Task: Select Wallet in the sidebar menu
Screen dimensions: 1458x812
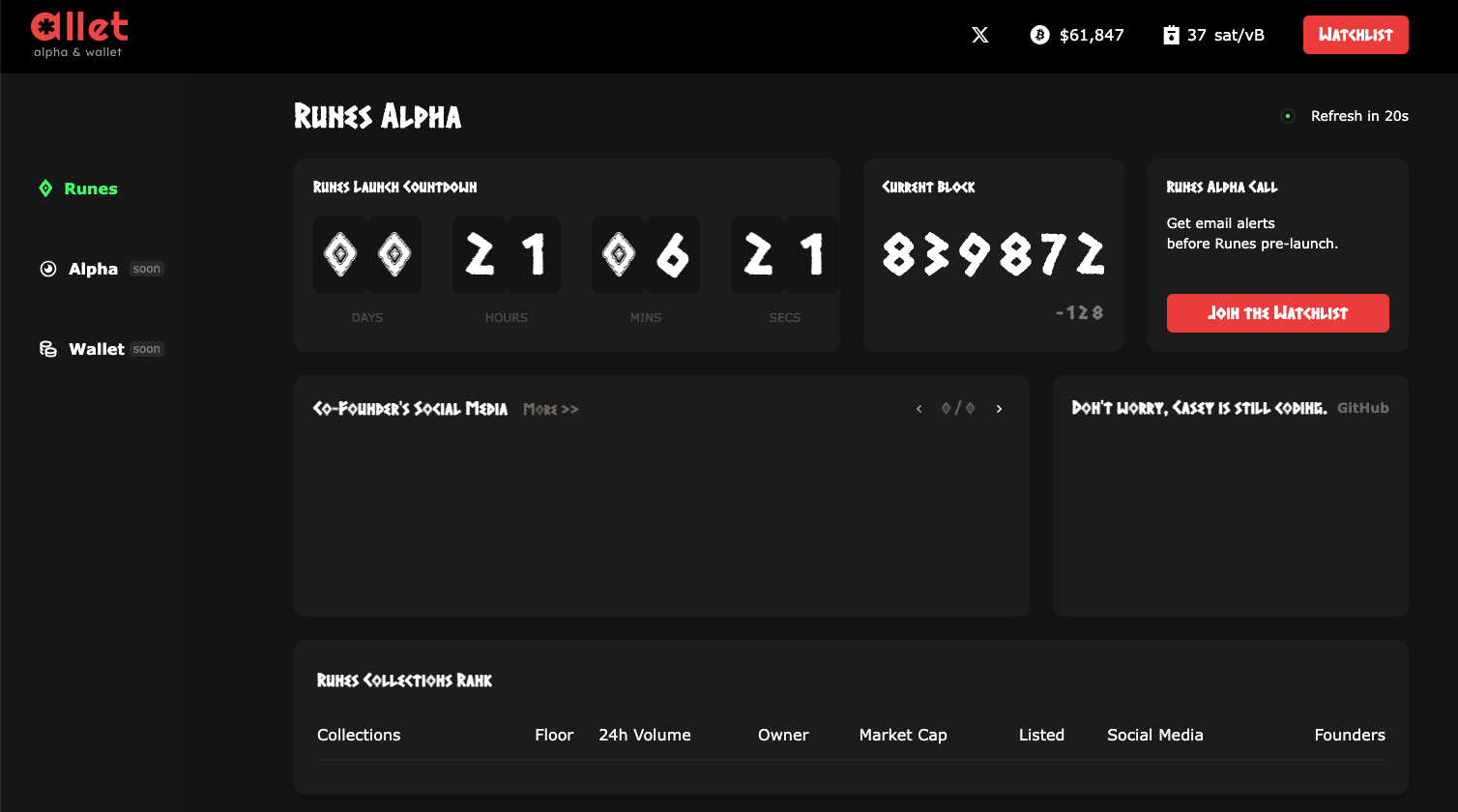Action: coord(97,349)
